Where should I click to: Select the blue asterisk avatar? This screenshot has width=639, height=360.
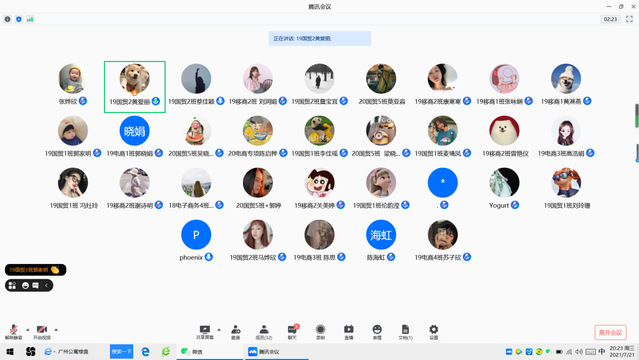(x=443, y=183)
